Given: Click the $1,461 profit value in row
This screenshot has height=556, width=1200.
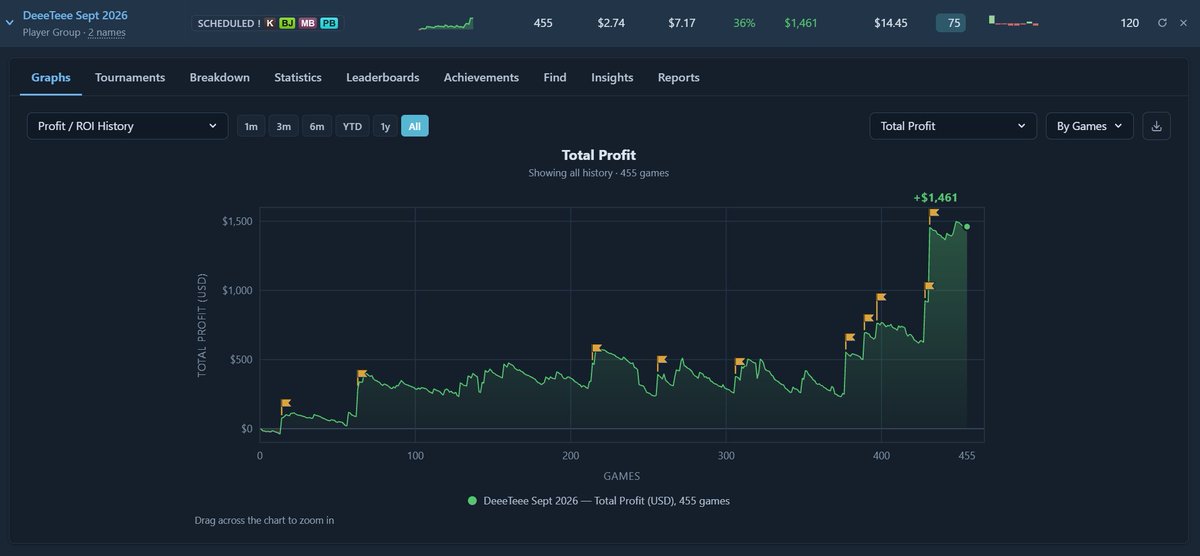Looking at the screenshot, I should click(802, 23).
